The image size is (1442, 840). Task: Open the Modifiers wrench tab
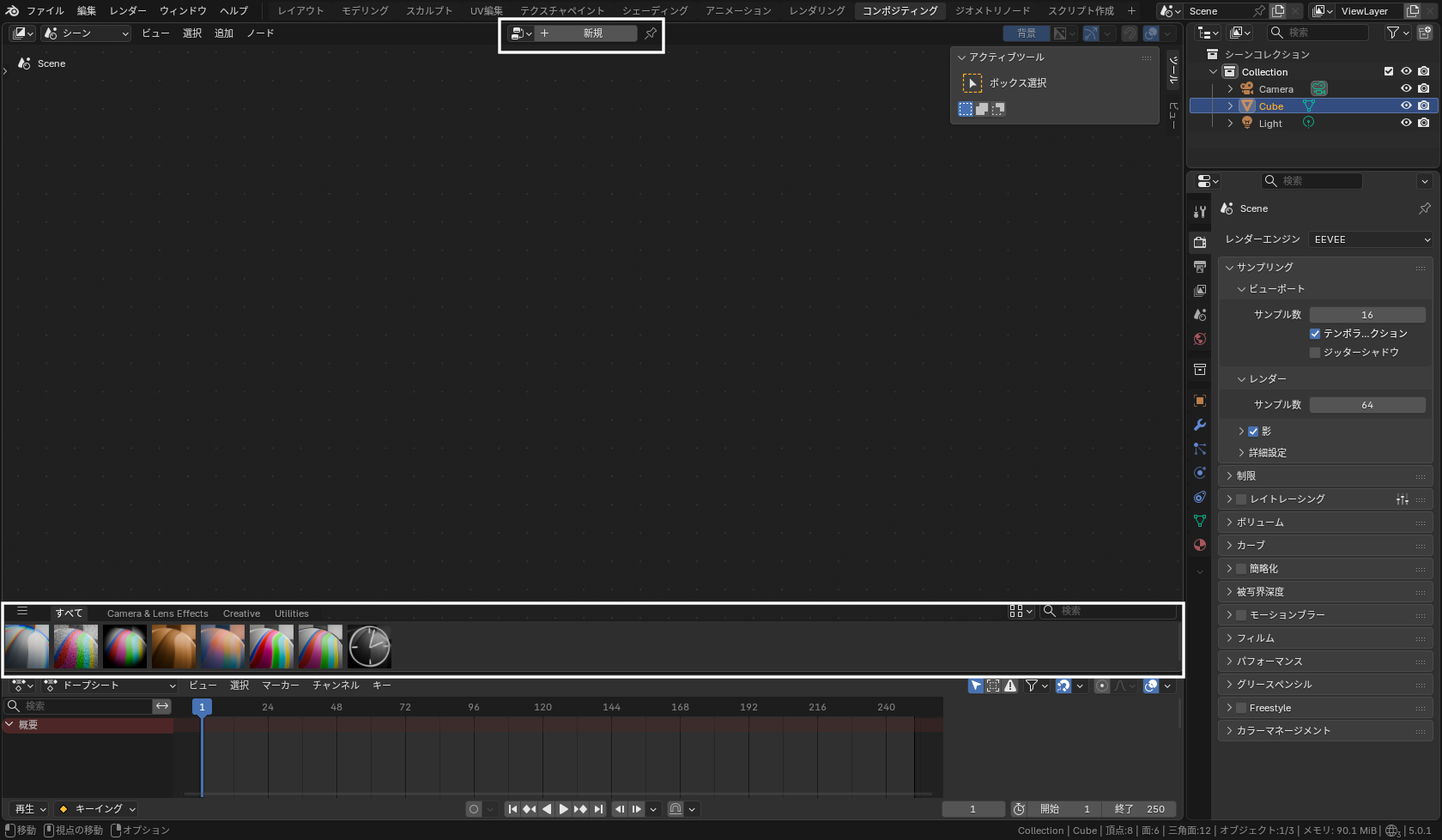coord(1200,425)
